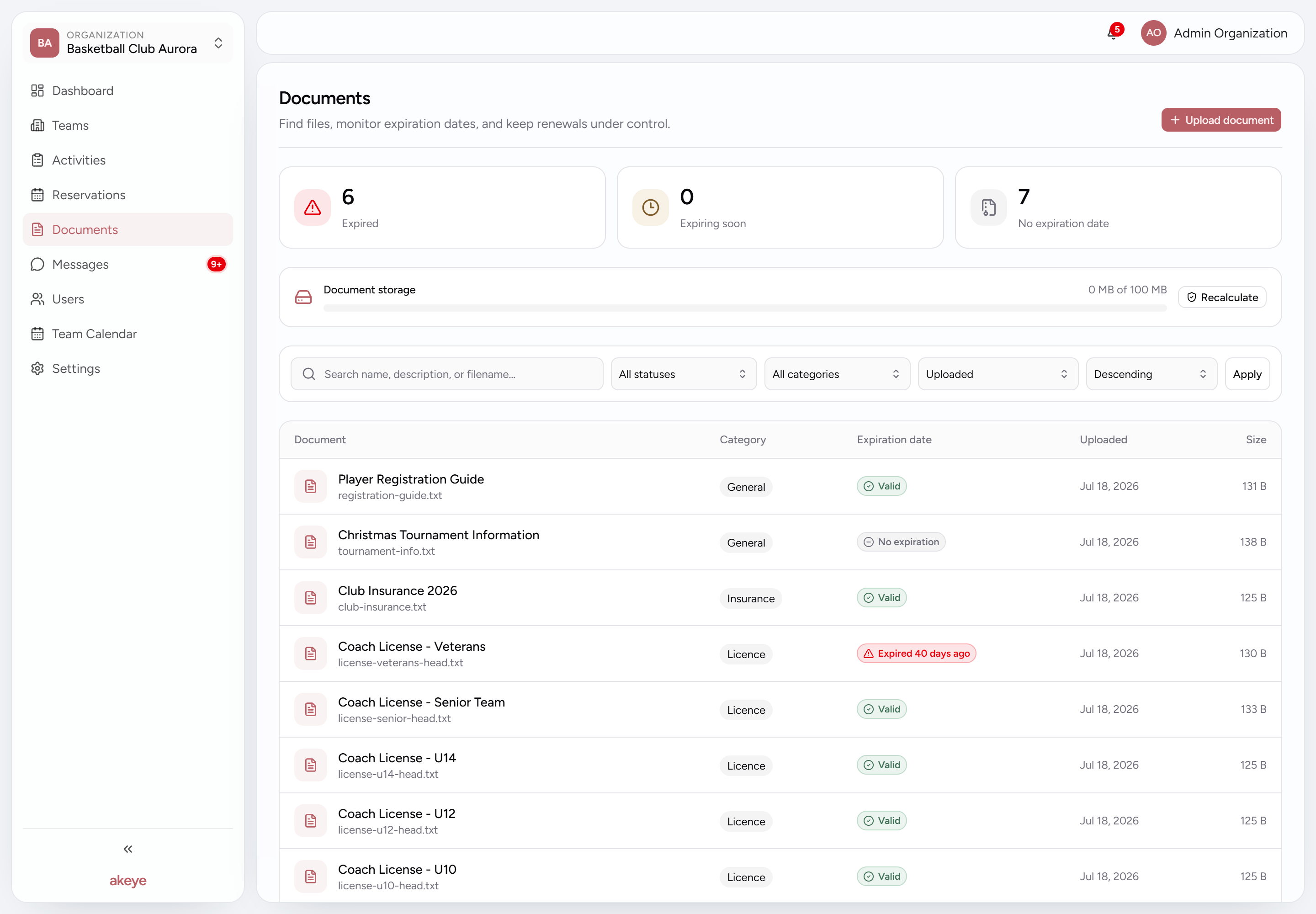Viewport: 1316px width, 914px height.
Task: Click the Expired 40 days ago badge
Action: click(x=916, y=654)
